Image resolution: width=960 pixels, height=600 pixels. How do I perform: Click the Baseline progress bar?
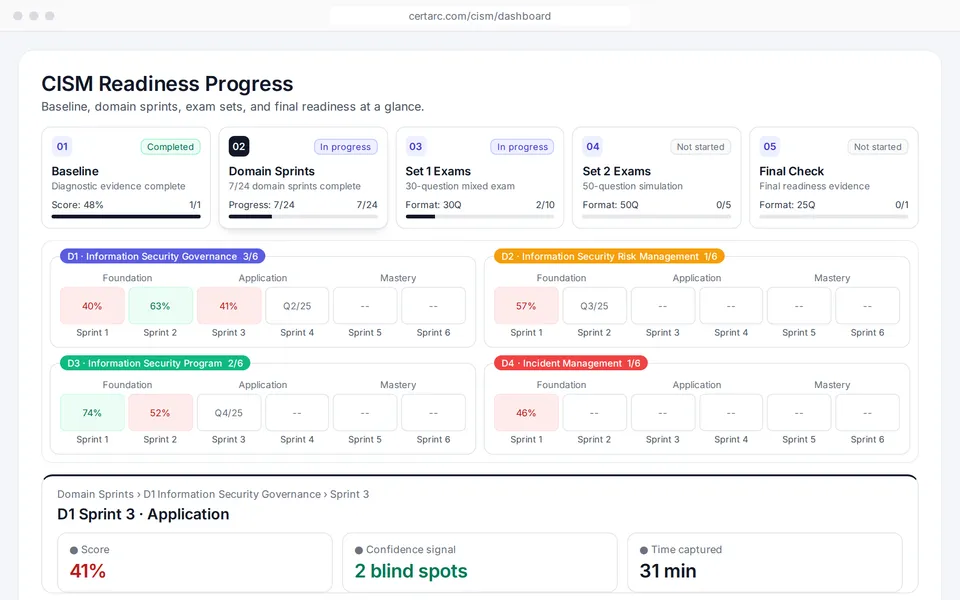coord(126,216)
